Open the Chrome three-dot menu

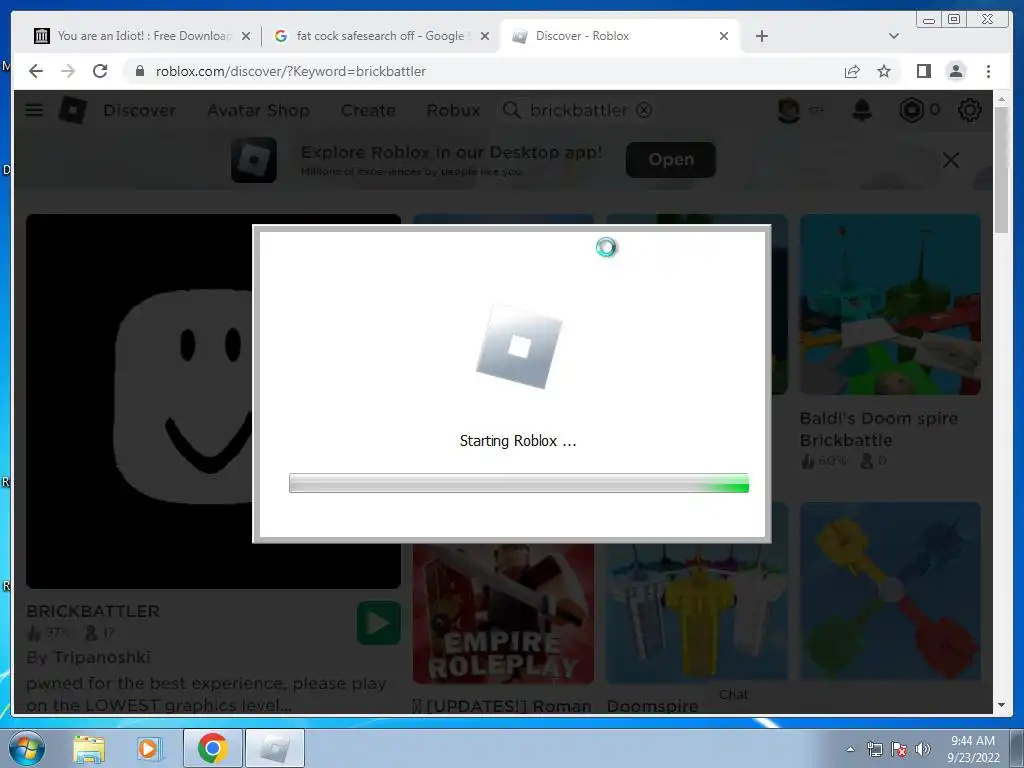point(988,71)
